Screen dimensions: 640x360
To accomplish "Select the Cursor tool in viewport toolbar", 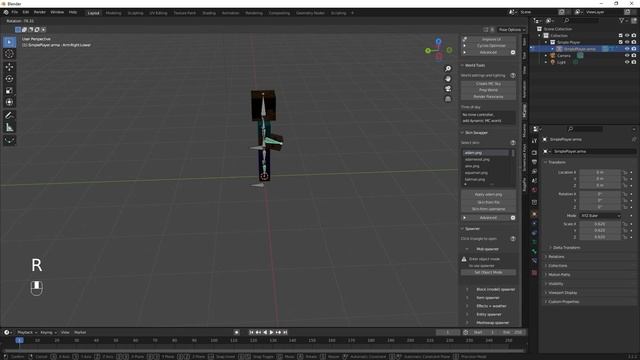I will 9,54.
